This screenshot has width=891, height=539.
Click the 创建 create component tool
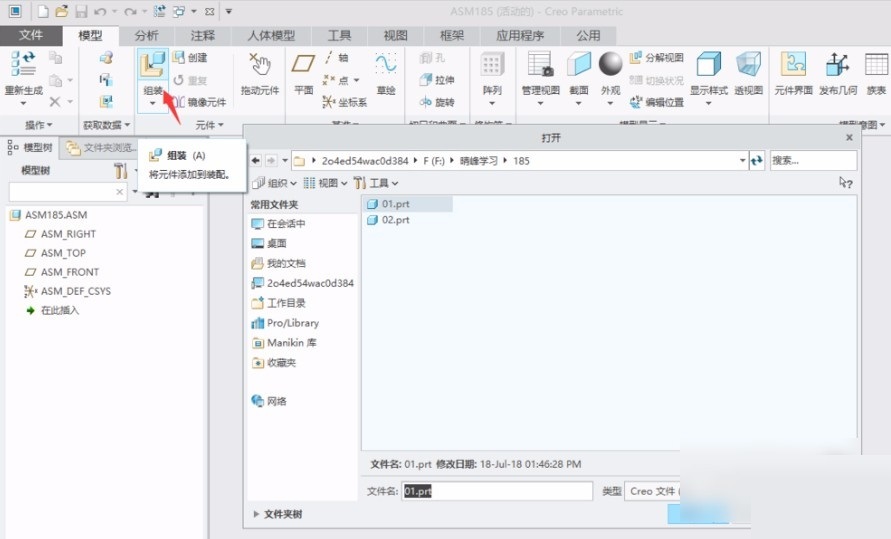(190, 58)
